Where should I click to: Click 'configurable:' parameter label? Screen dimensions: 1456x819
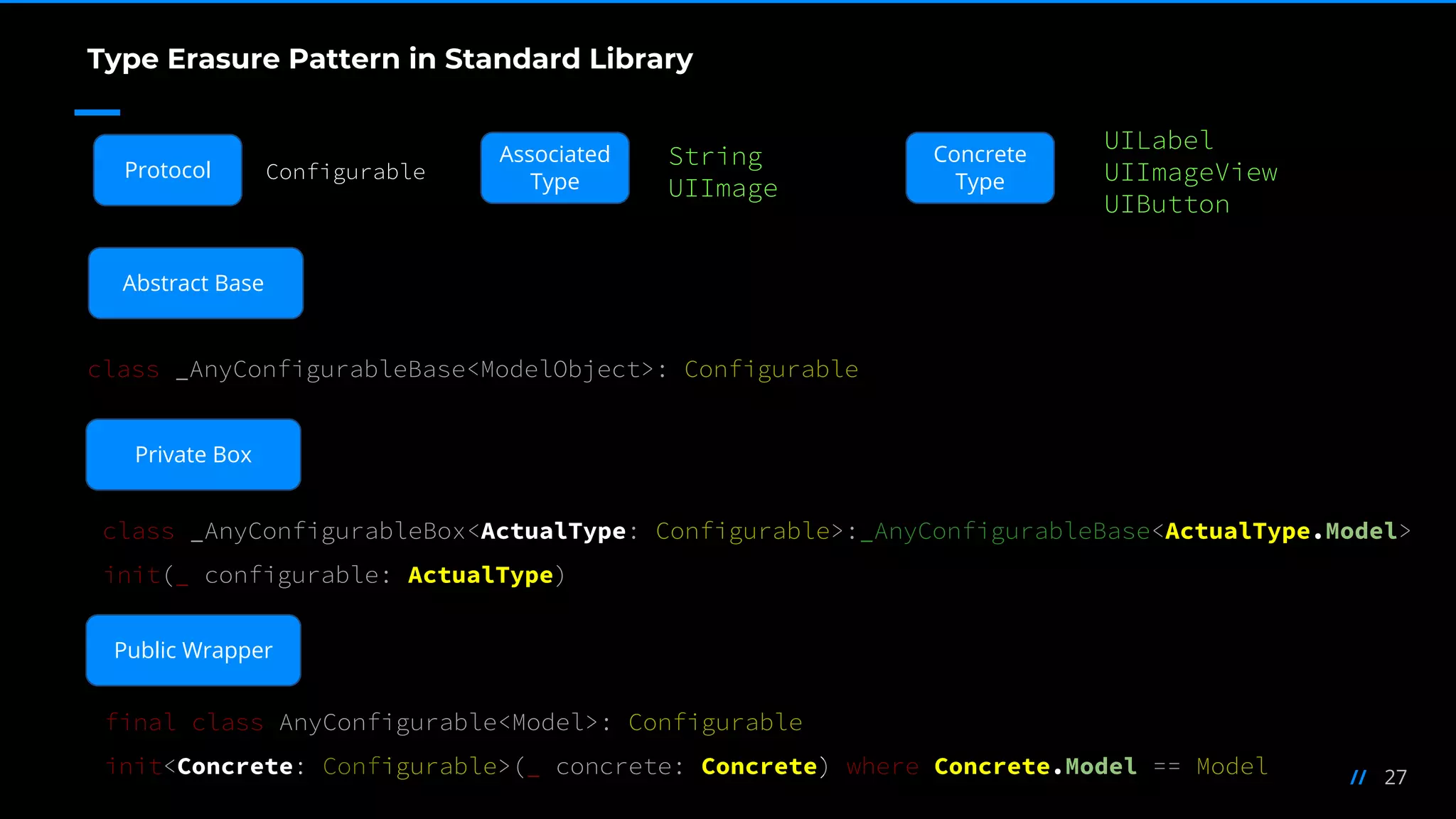click(297, 575)
